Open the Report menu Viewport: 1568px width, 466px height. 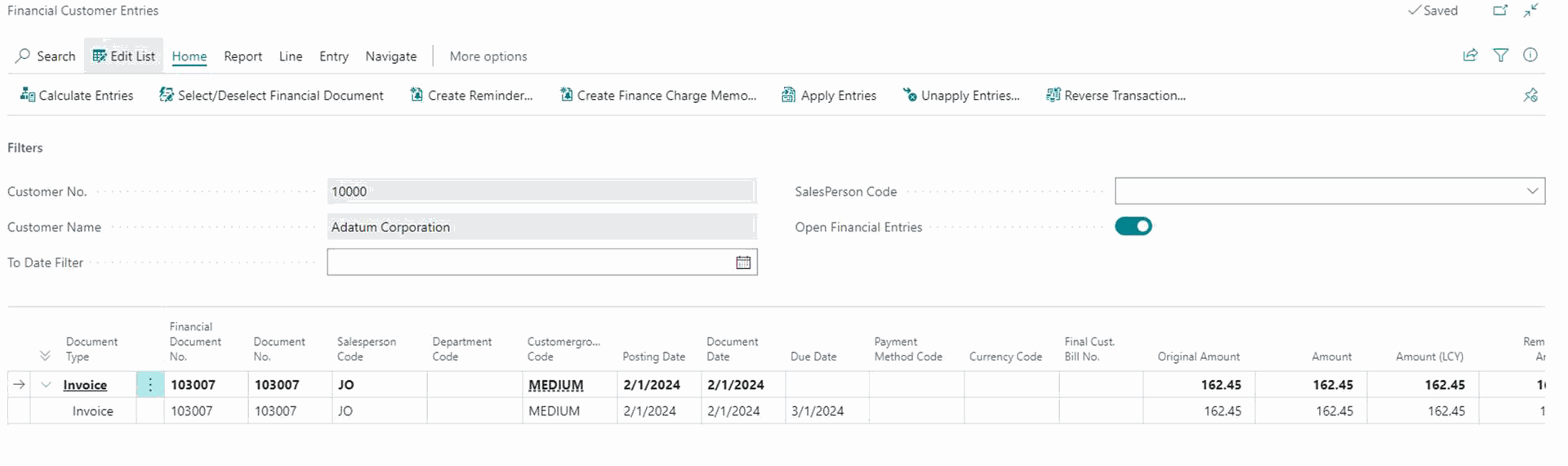pos(243,56)
